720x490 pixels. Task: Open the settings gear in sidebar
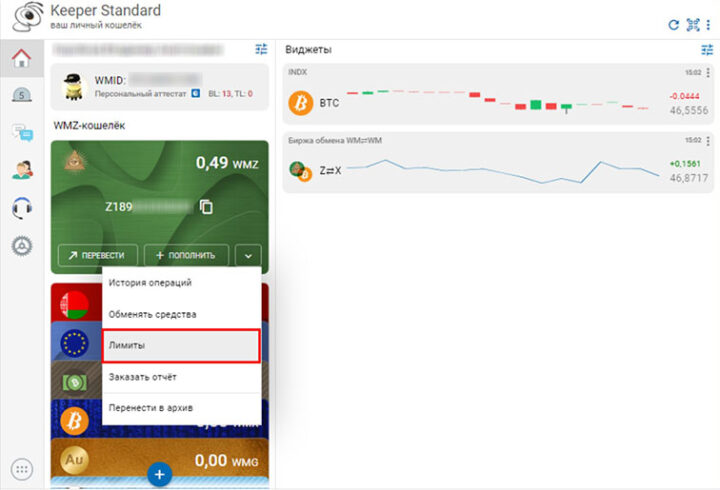pyautogui.click(x=22, y=246)
